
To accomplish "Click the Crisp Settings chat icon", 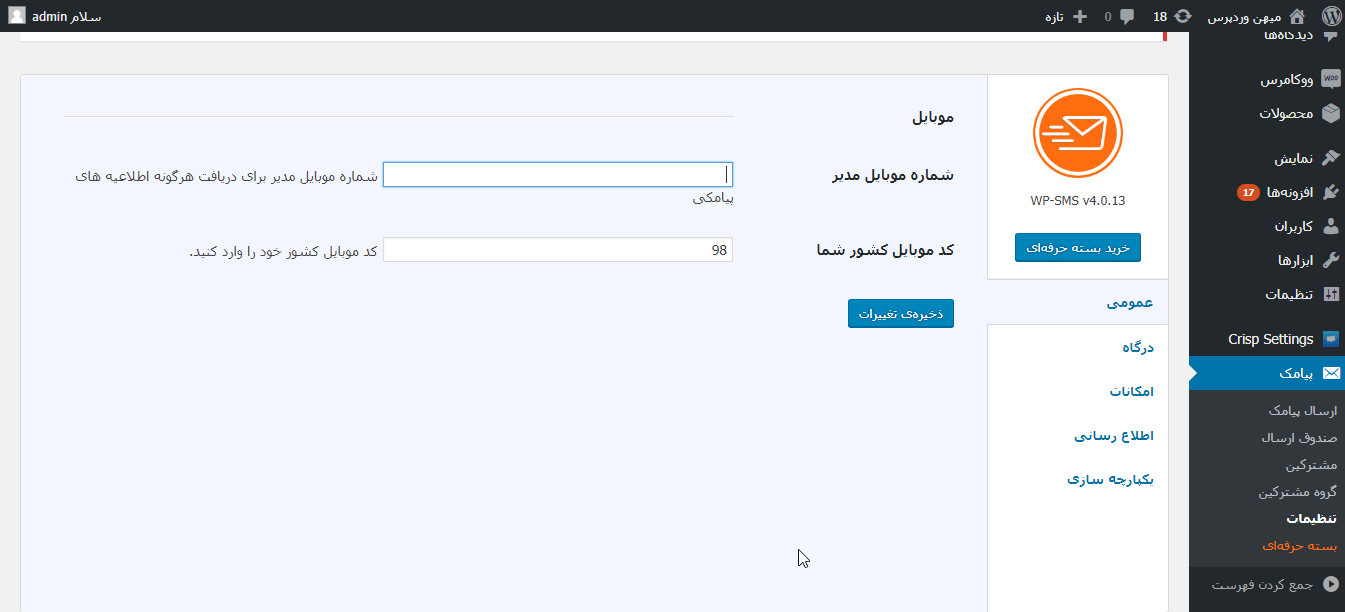I will [1330, 339].
